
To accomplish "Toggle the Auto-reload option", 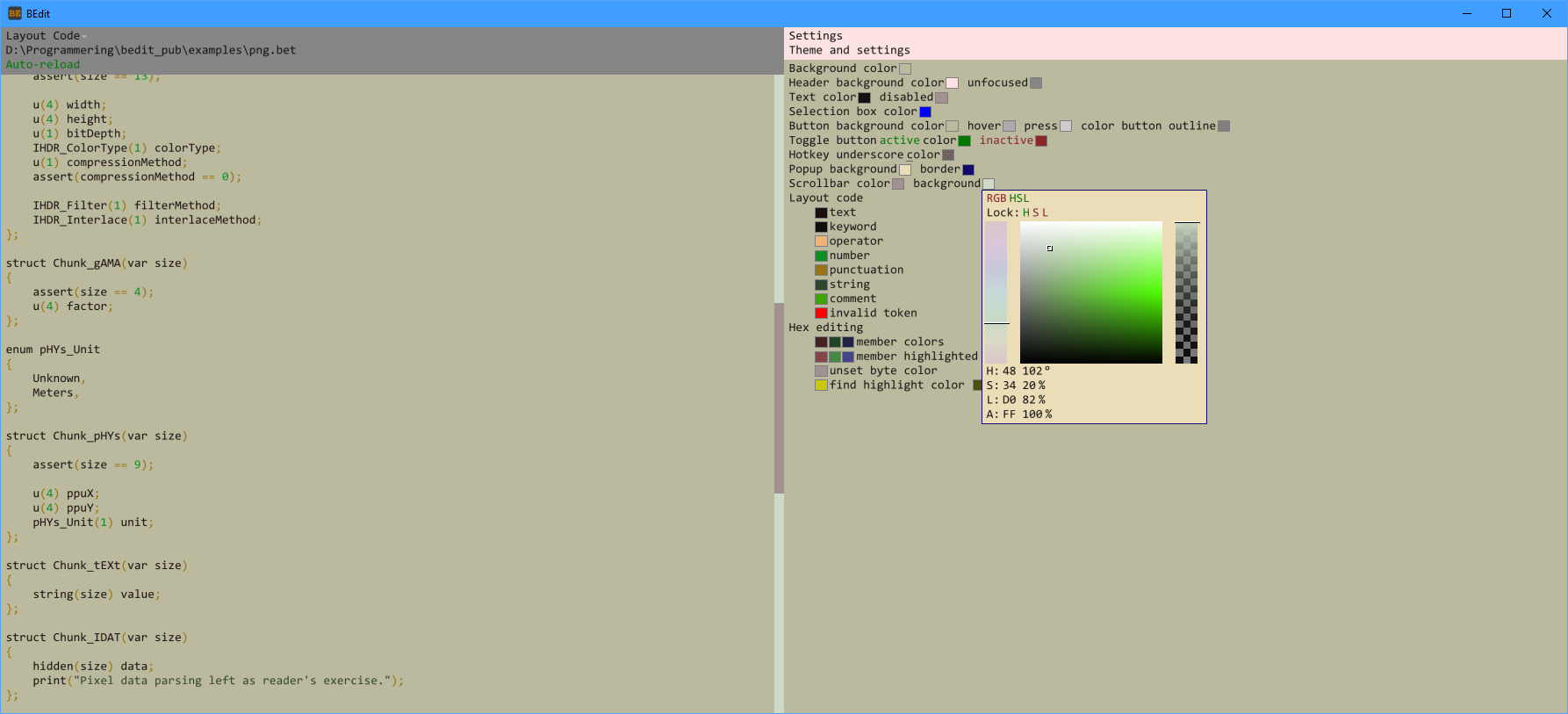I will (42, 65).
